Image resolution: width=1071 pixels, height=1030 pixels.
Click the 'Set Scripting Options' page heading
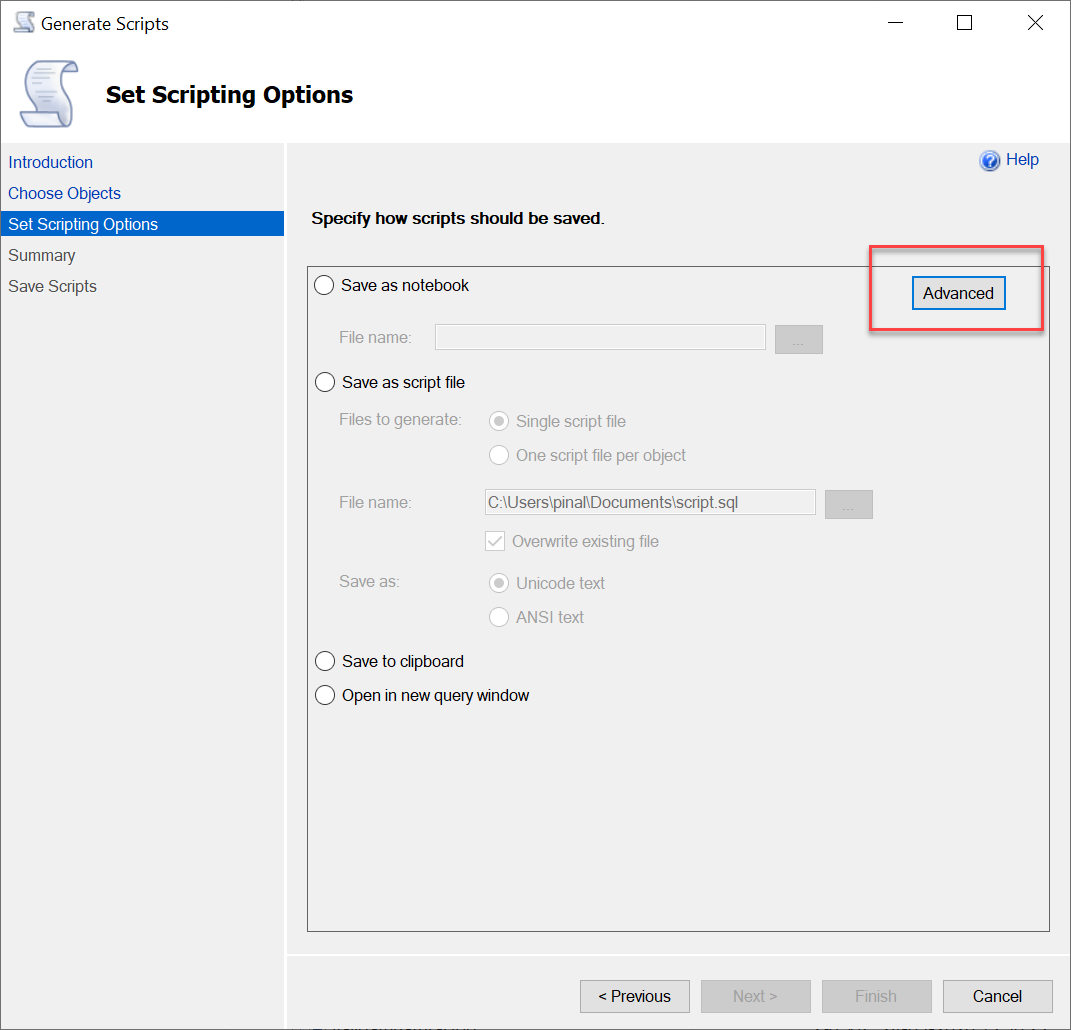click(230, 94)
